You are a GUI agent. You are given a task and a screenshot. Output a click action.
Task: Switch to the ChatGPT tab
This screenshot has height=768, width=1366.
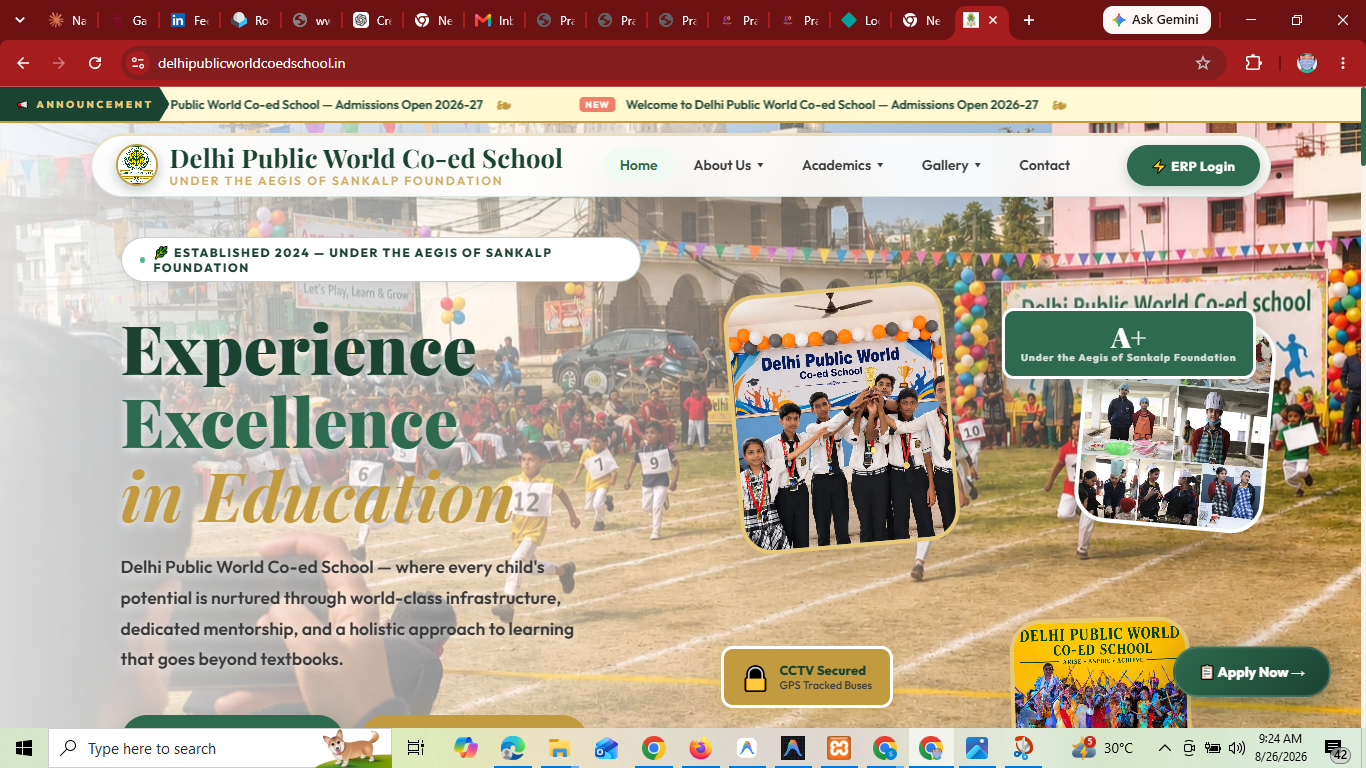(372, 20)
